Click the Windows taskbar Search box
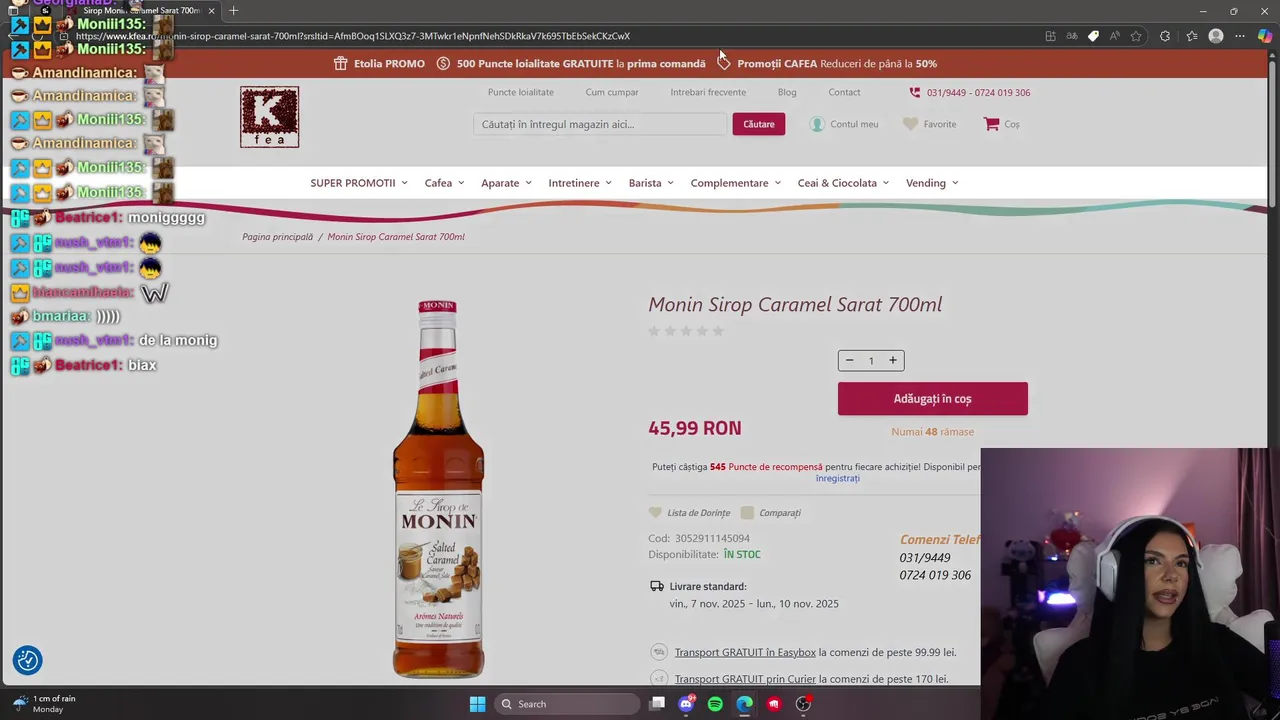Image resolution: width=1280 pixels, height=720 pixels. coord(568,704)
